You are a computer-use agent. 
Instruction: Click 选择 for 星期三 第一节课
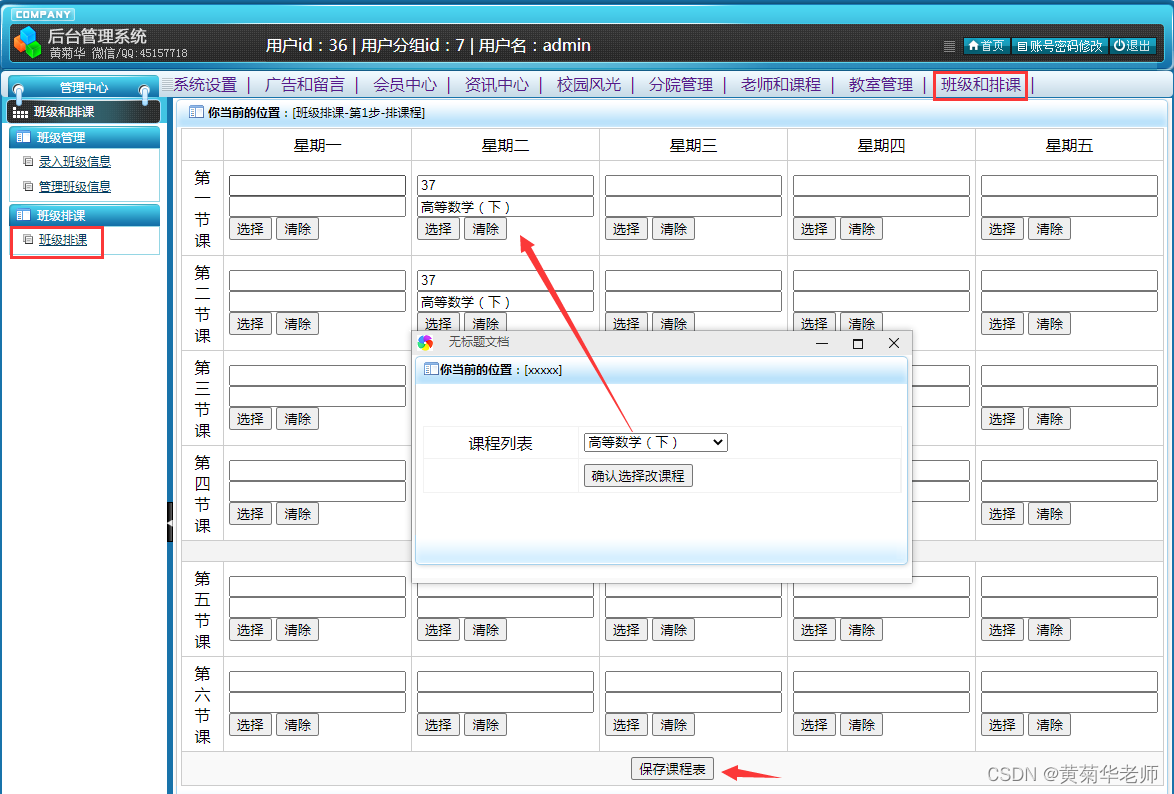(x=626, y=229)
